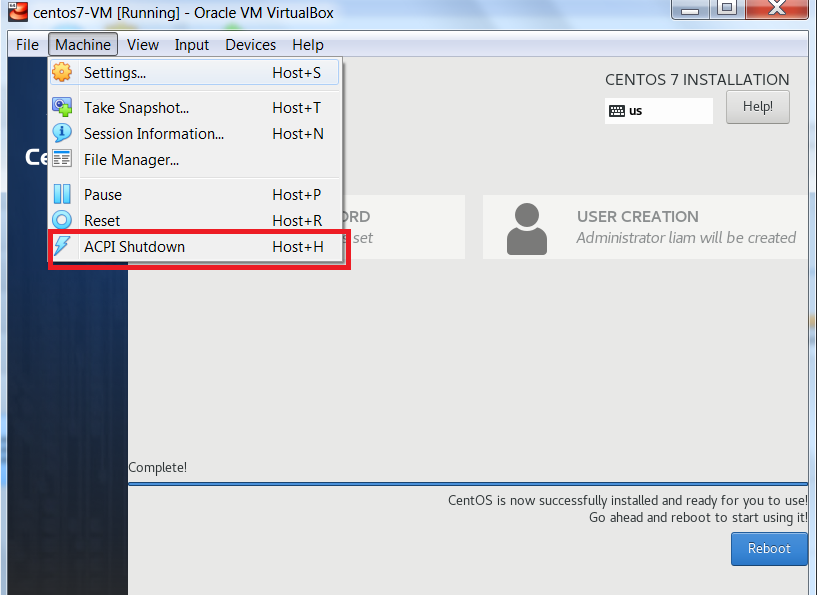Open the Help menu in menu bar
The width and height of the screenshot is (817, 595).
308,45
